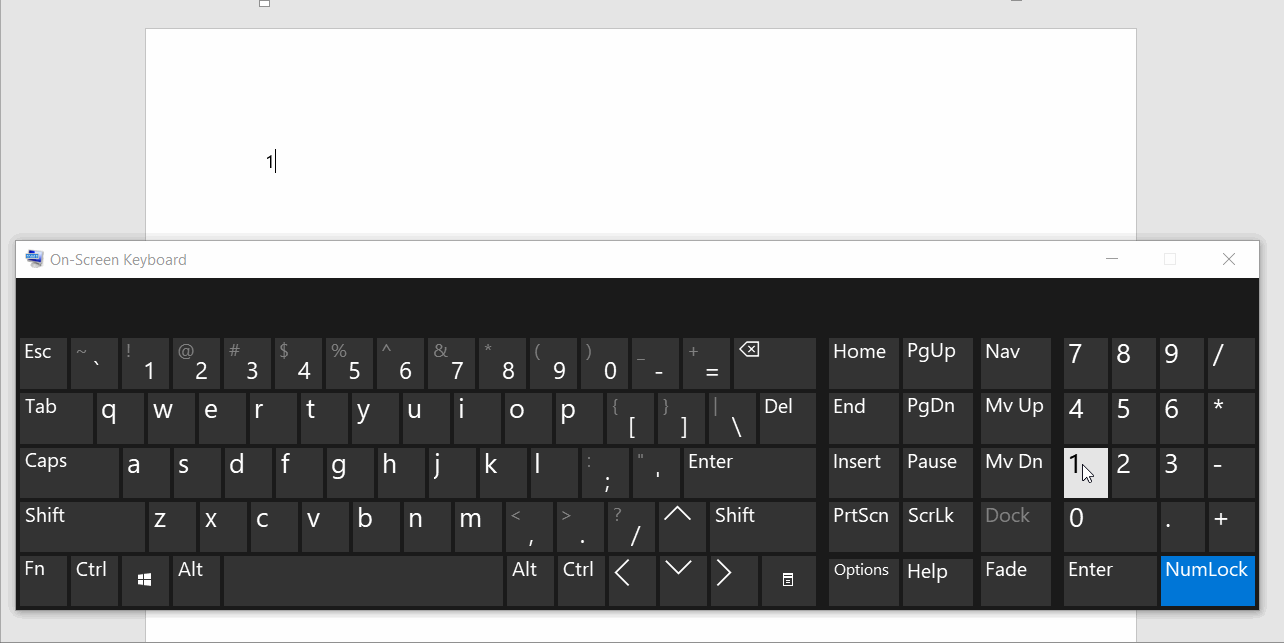Switch to the Nav key layout
The width and height of the screenshot is (1284, 643).
click(1014, 362)
